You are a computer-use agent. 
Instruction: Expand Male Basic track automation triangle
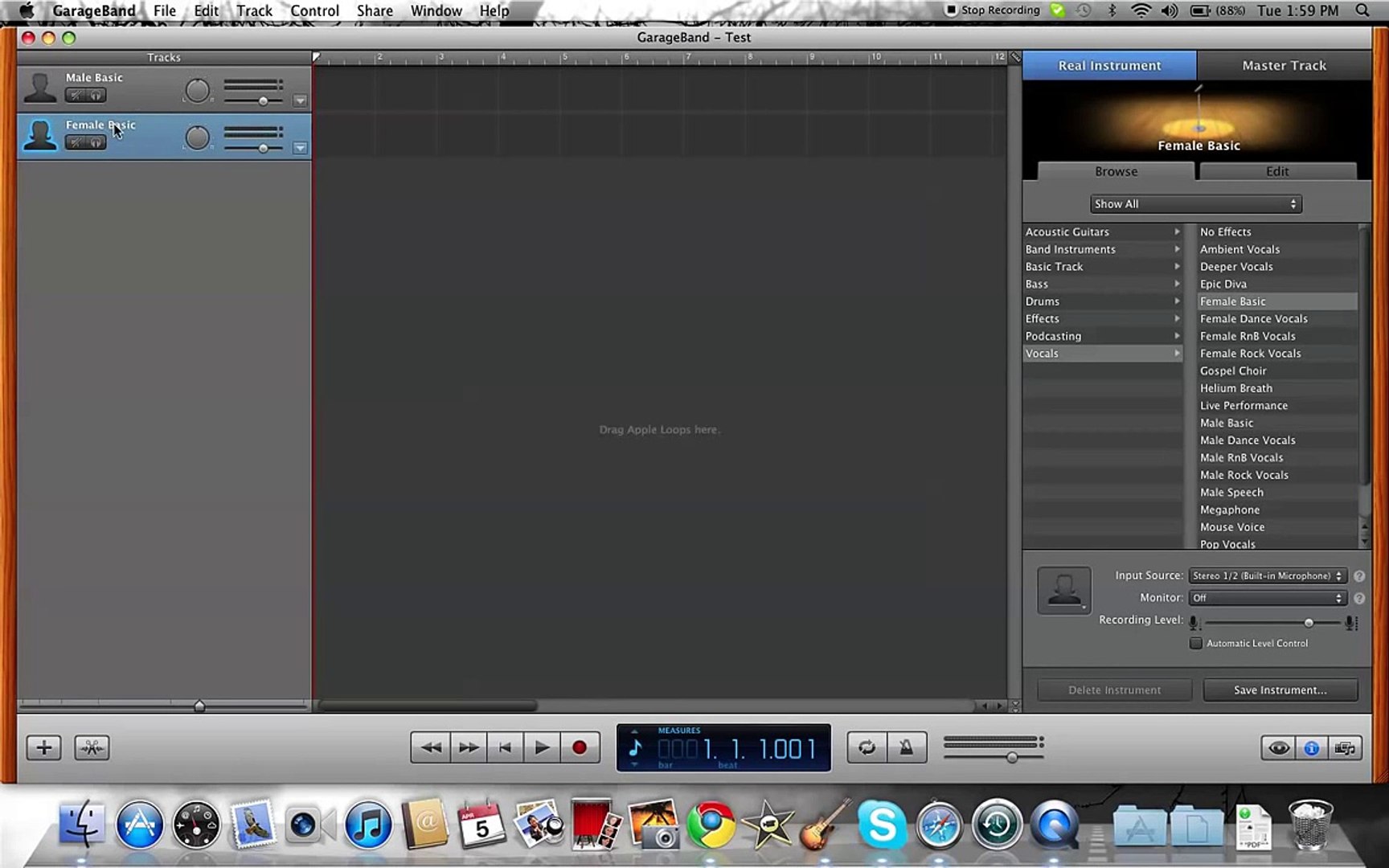click(300, 101)
